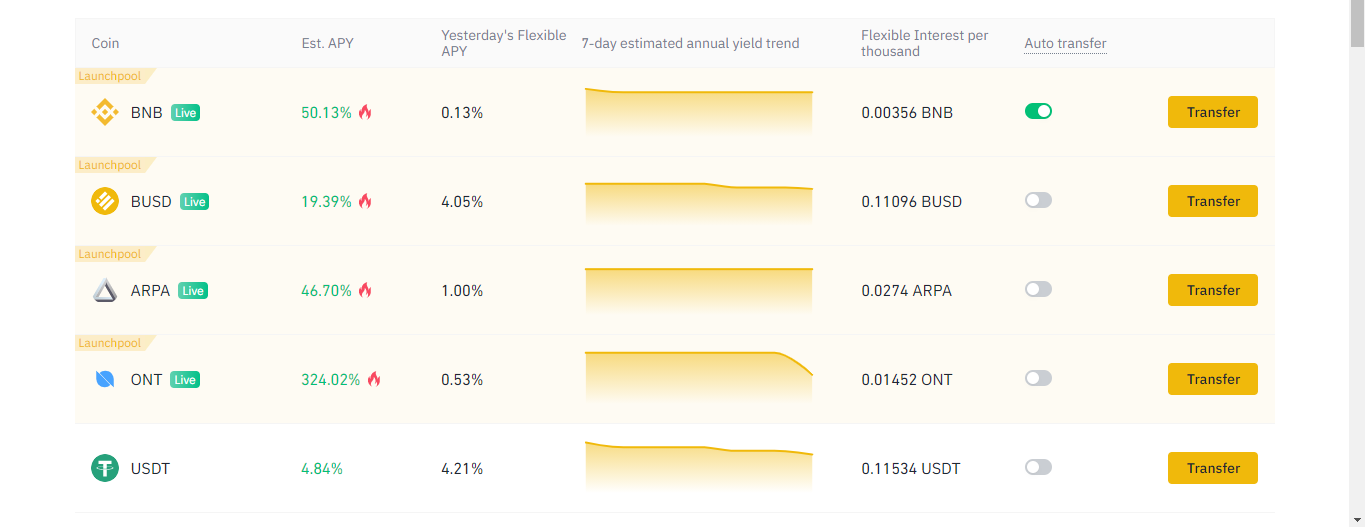The height and width of the screenshot is (527, 1365).
Task: Click the BUSD yield trend chart
Action: coord(699,202)
